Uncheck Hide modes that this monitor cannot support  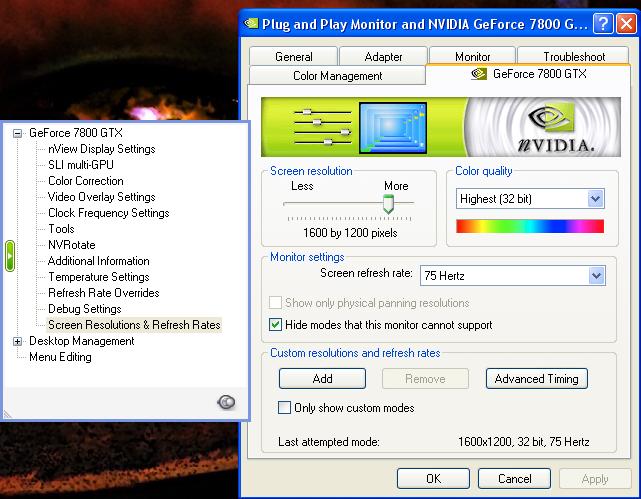click(x=275, y=325)
